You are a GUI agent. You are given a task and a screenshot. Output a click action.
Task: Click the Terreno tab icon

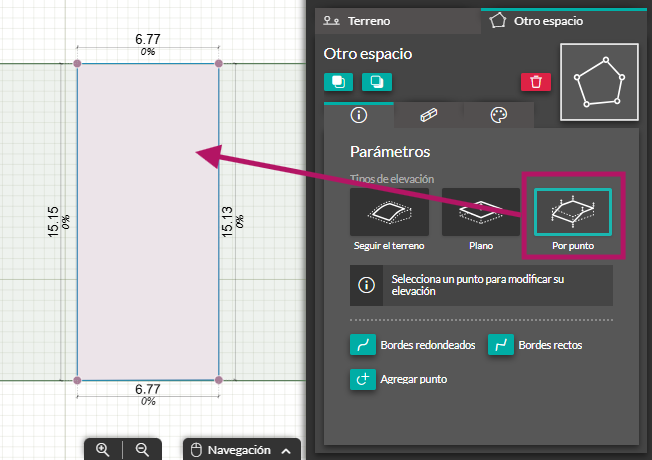coord(331,20)
